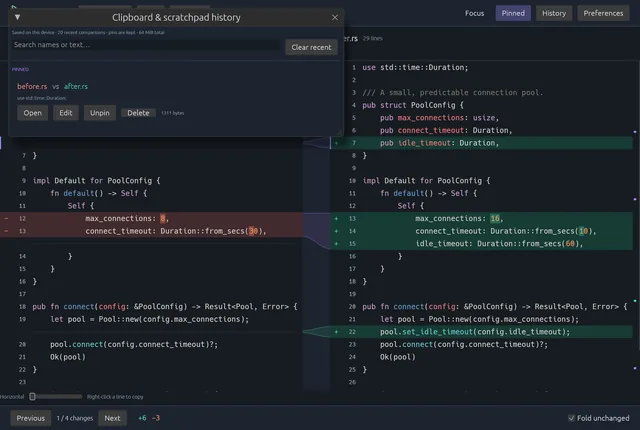This screenshot has width=640, height=430.
Task: Clear recent history entries
Action: [x=311, y=47]
